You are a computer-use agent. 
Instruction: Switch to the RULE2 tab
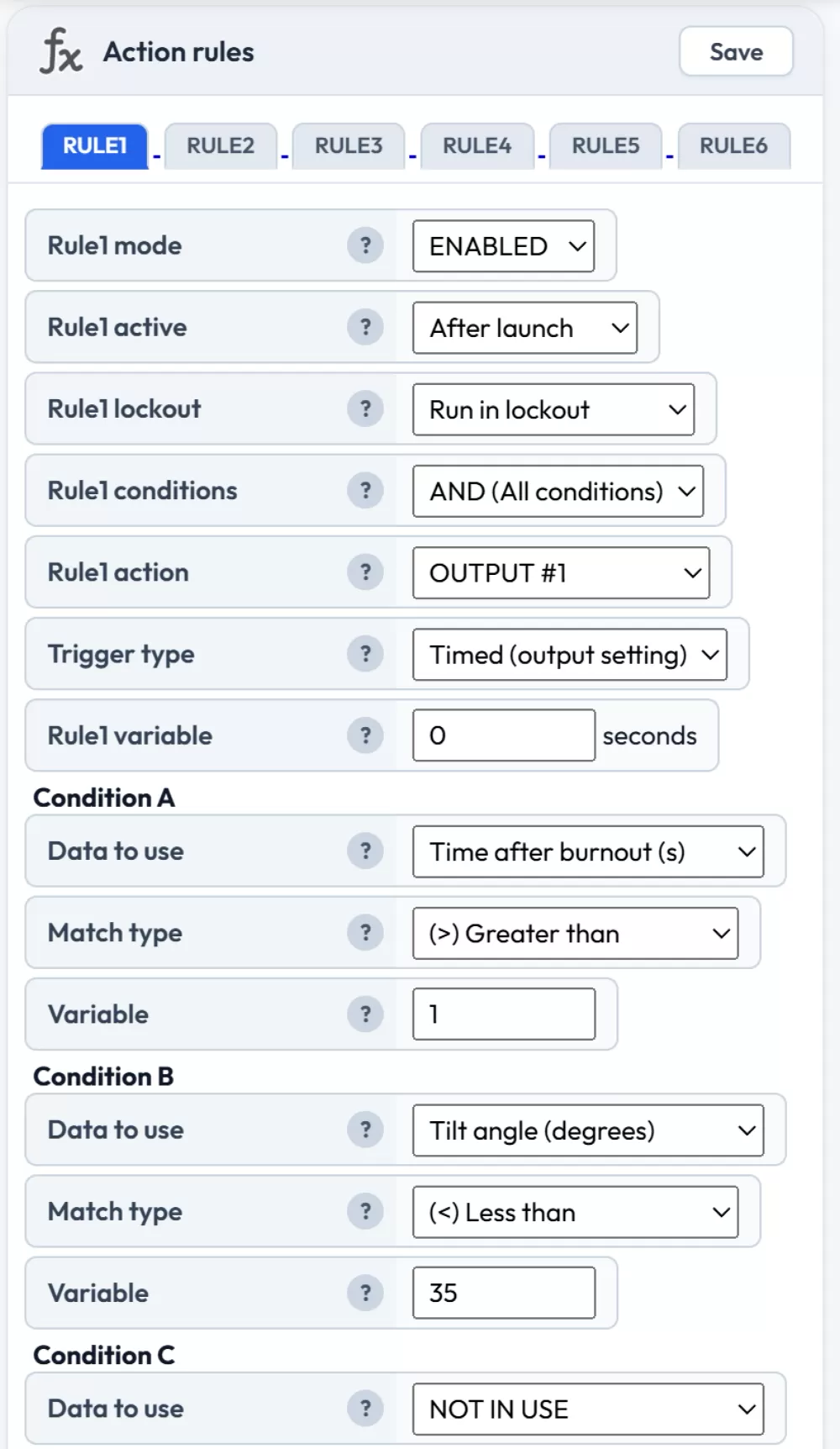tap(220, 146)
